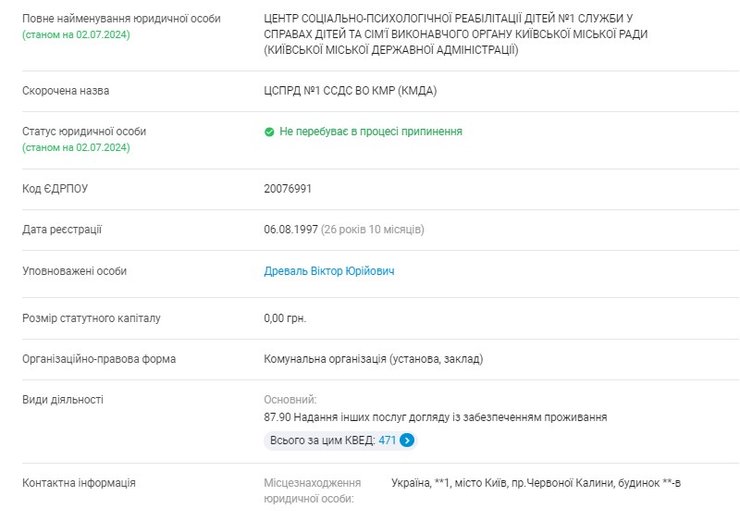This screenshot has height=511, width=740.
Task: Click the 'Уповноважені особи' row label
Action: [x=75, y=271]
